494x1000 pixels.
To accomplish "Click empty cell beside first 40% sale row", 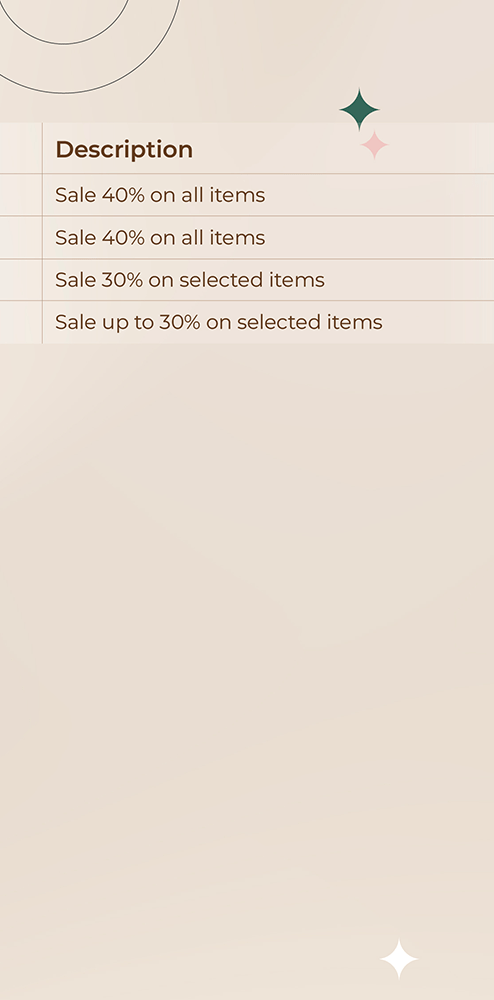I will point(21,195).
